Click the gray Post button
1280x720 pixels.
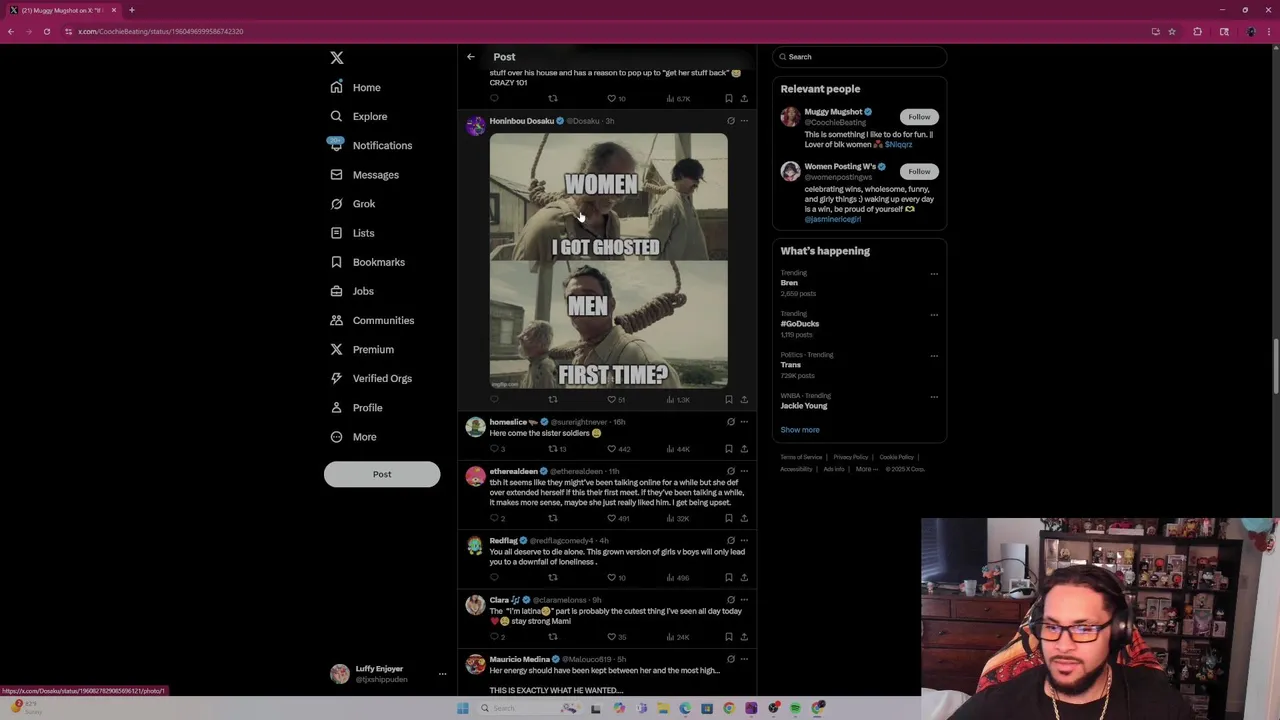pyautogui.click(x=382, y=474)
